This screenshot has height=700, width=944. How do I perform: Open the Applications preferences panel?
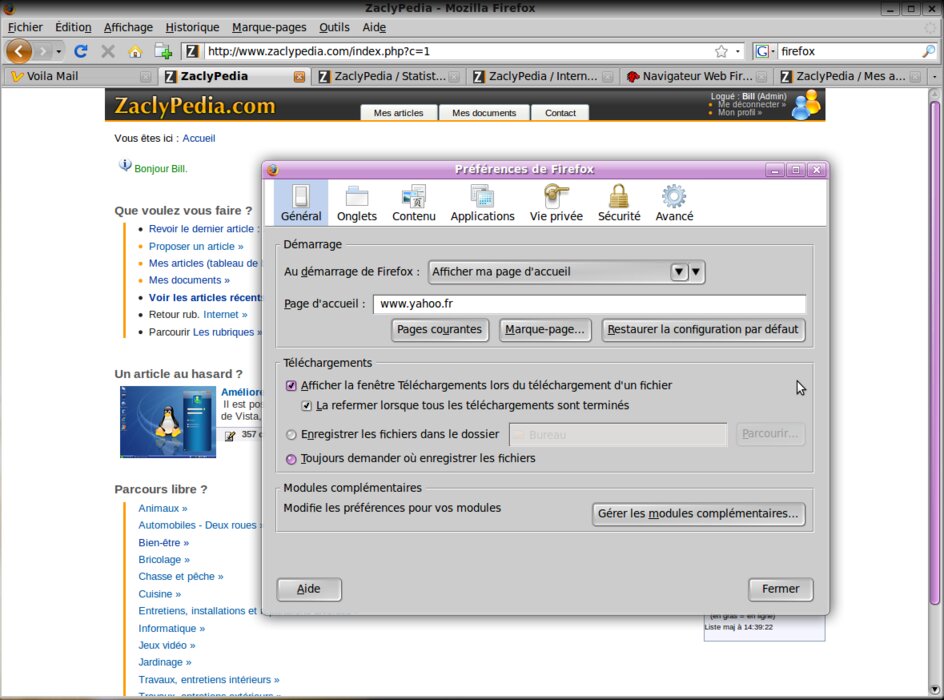coord(482,202)
